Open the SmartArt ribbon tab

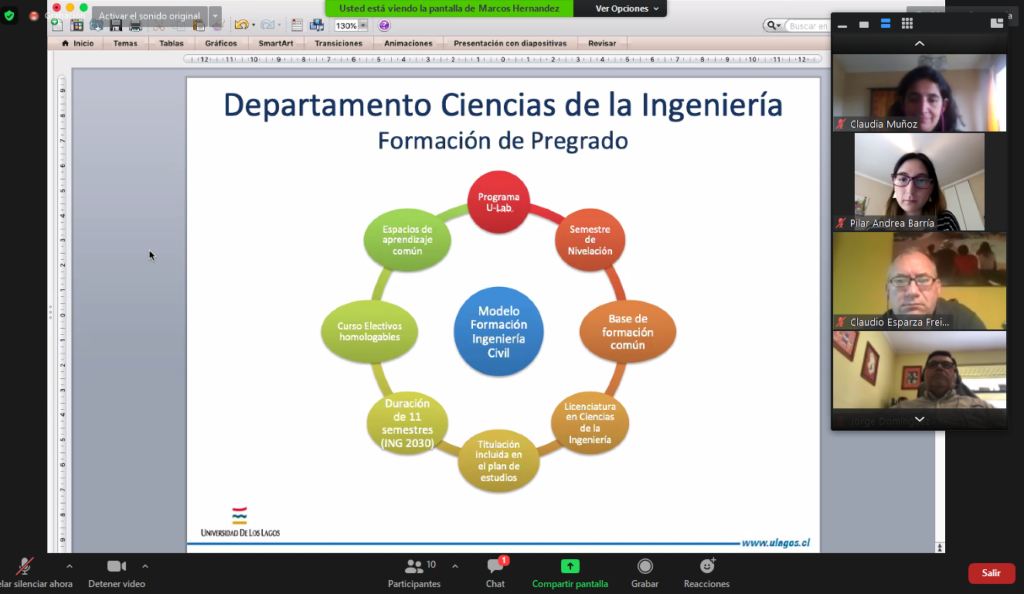276,43
